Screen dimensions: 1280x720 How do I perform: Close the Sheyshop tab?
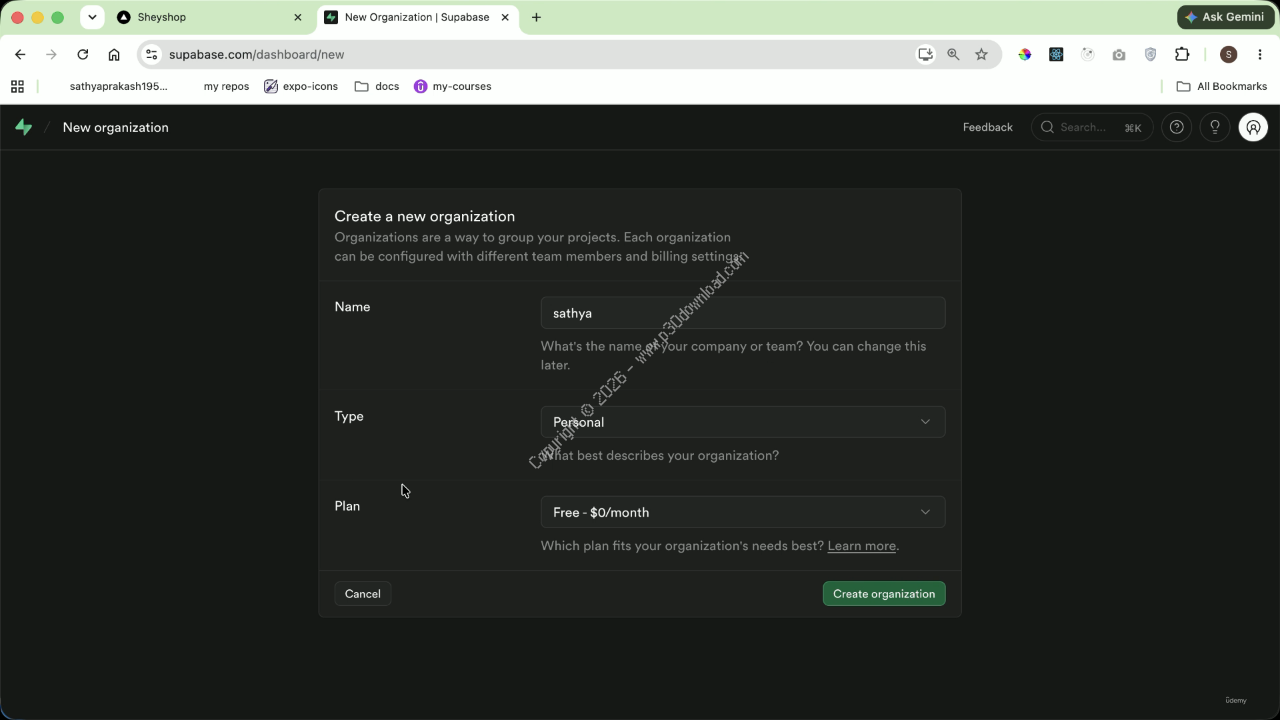coord(298,17)
